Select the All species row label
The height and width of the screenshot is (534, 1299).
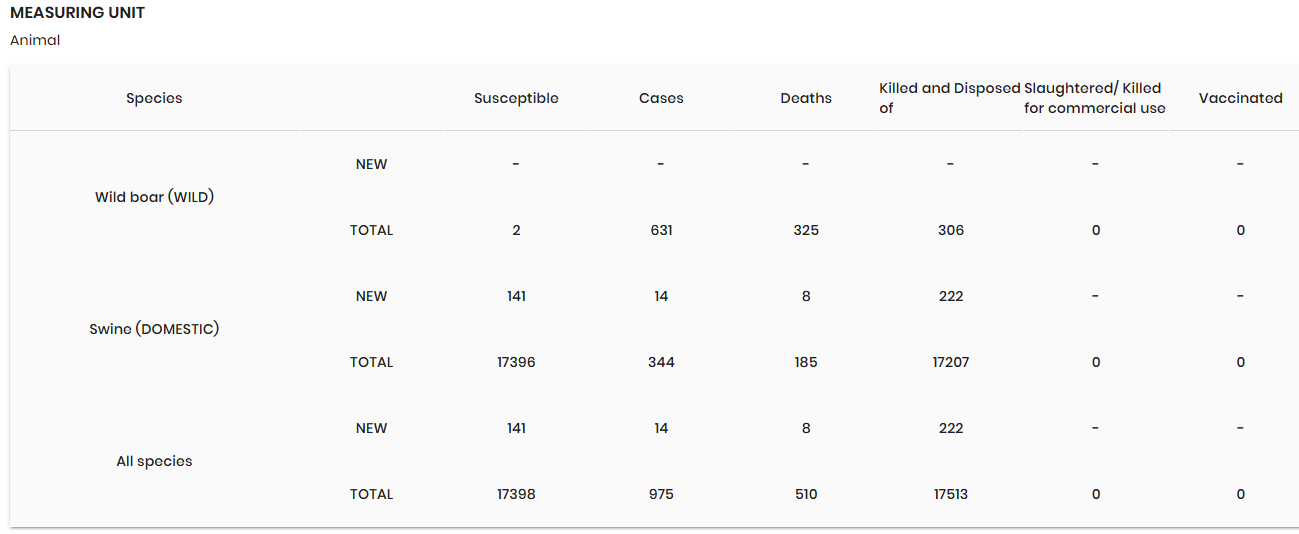(154, 461)
